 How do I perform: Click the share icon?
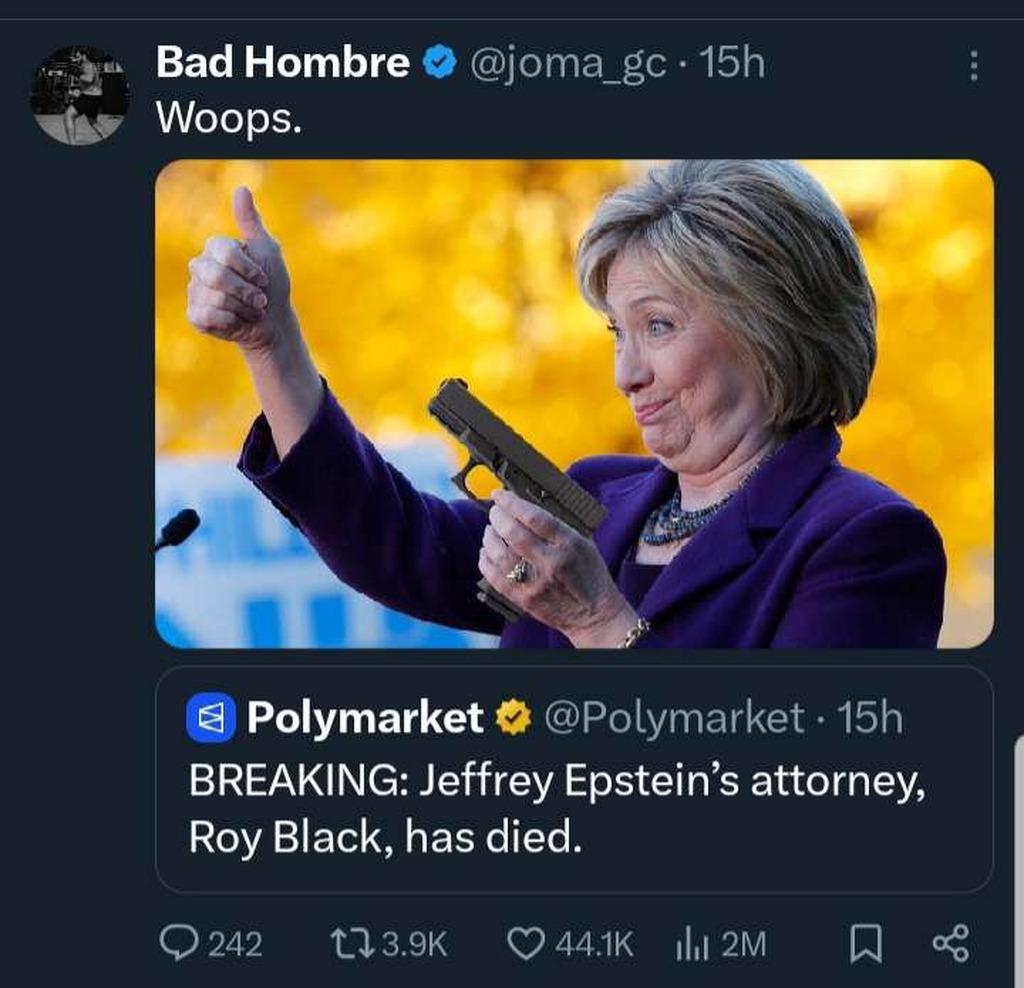pyautogui.click(x=949, y=943)
